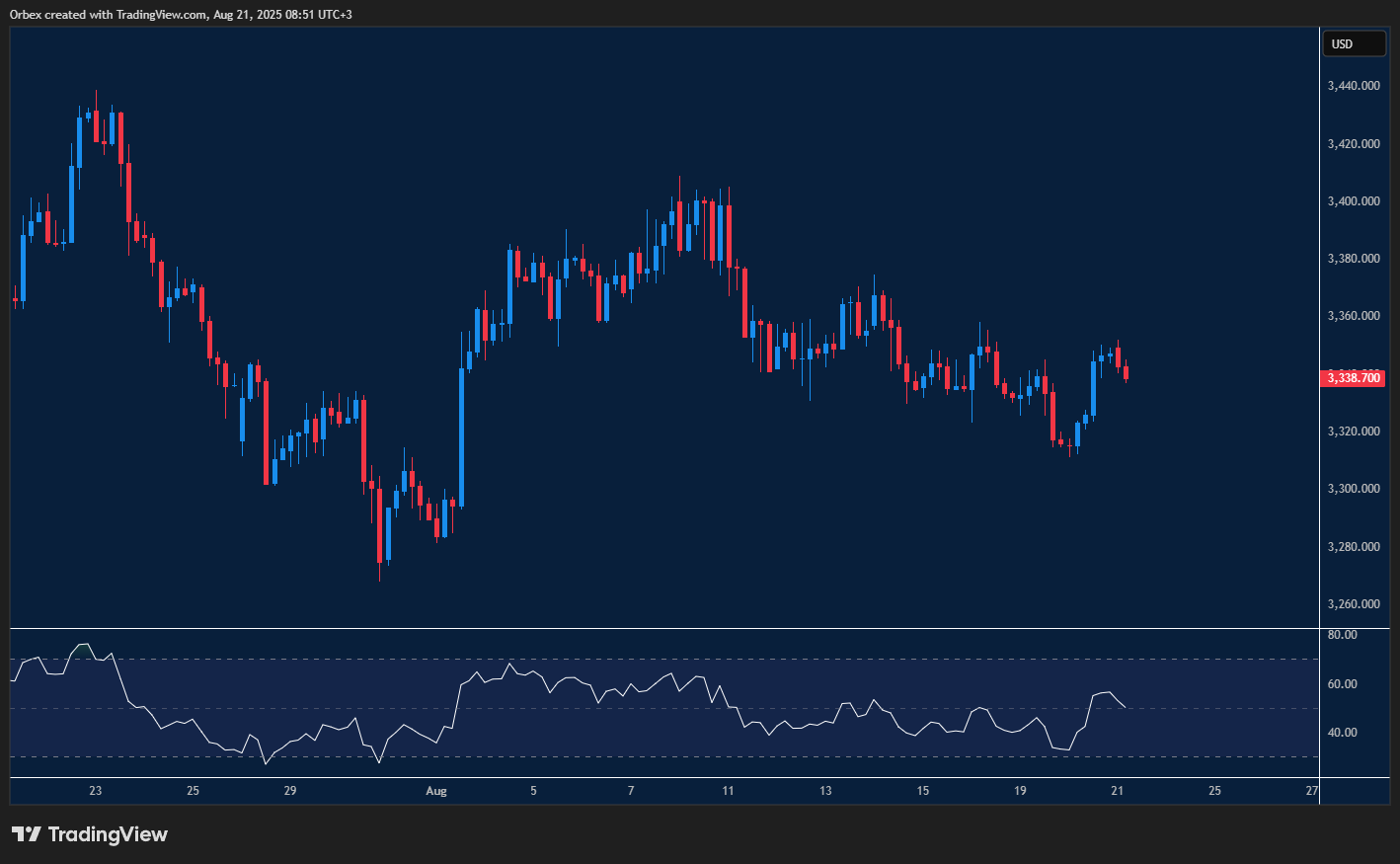Viewport: 1400px width, 864px height.
Task: Select the 3,380.000 gridline label
Action: [1356, 258]
